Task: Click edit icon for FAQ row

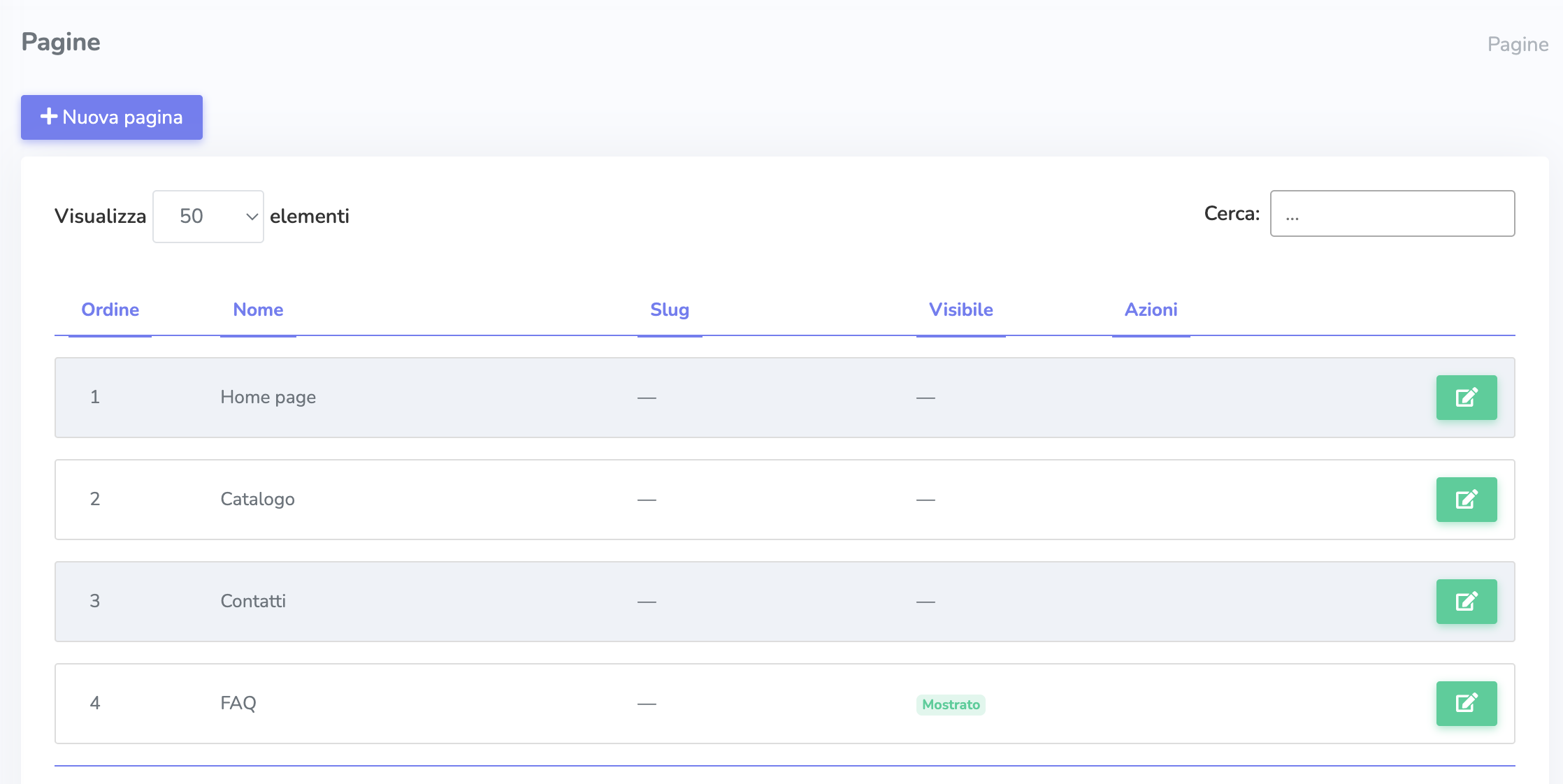Action: coord(1466,704)
